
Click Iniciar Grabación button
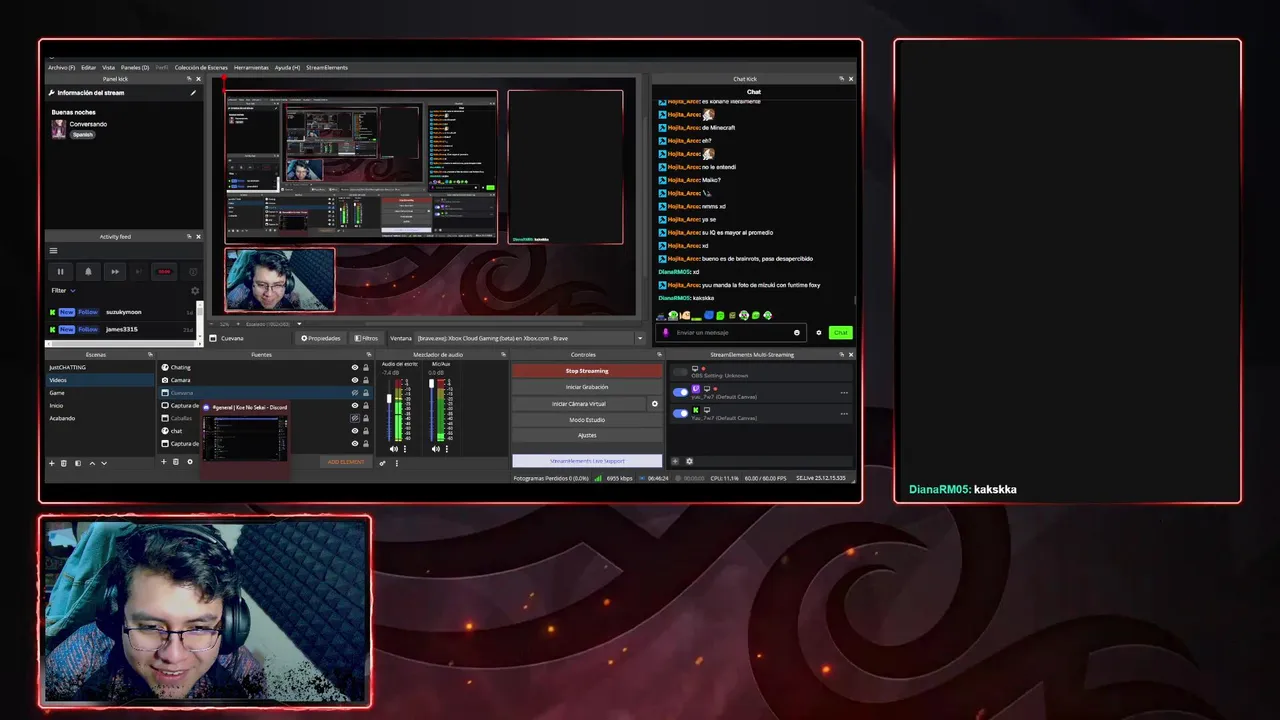(x=587, y=387)
